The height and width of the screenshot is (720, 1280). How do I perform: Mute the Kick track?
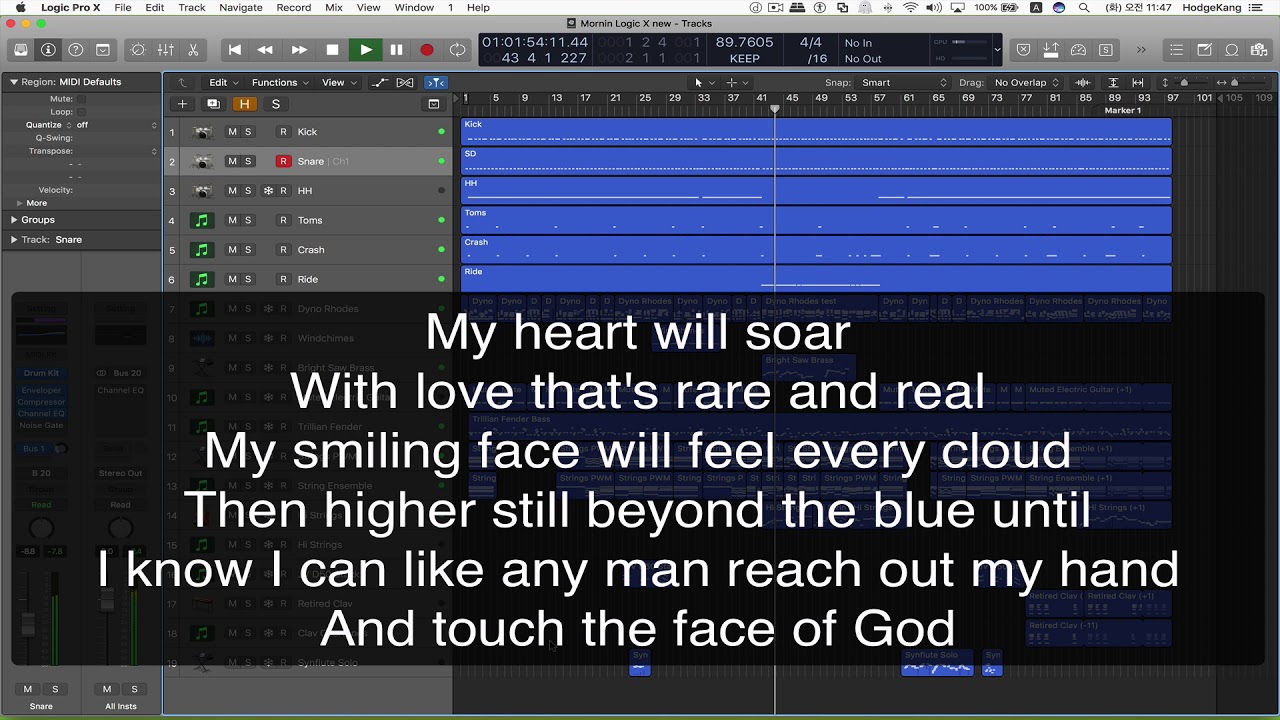coord(232,132)
